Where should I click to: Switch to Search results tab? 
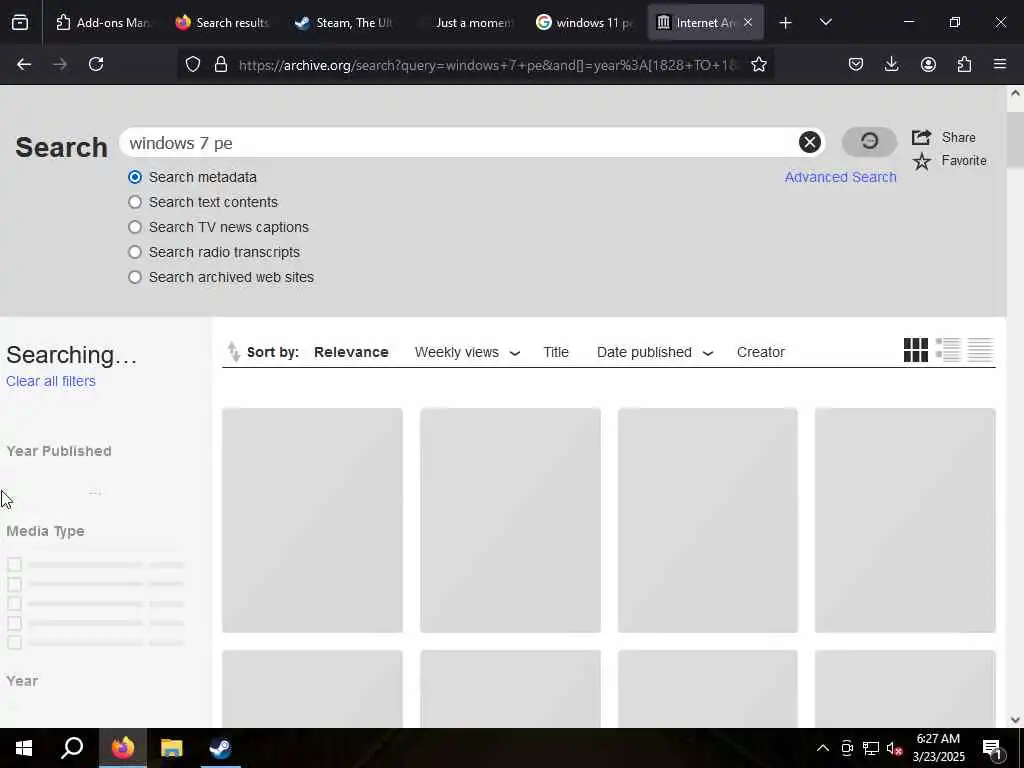222,23
